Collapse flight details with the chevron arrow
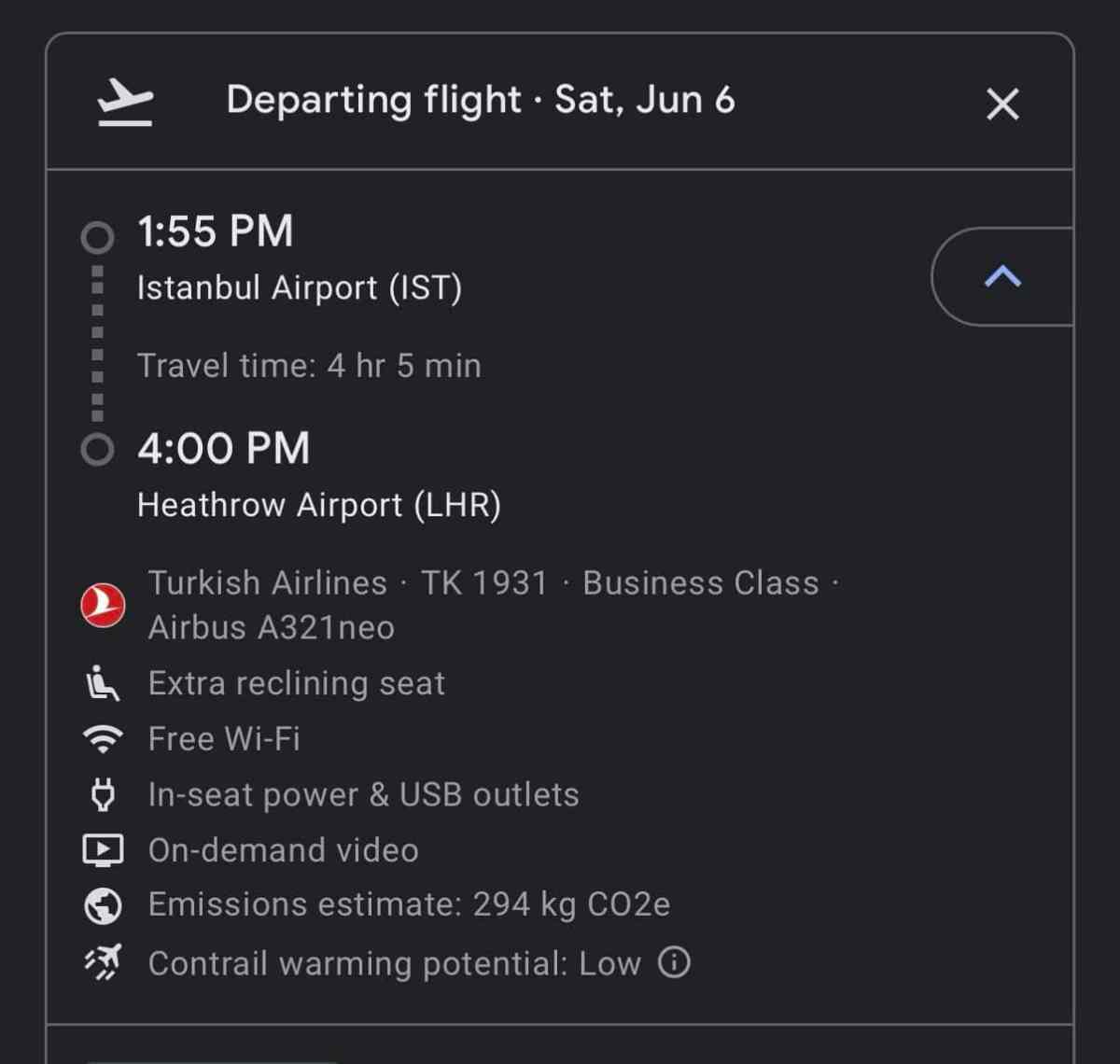Screen dimensions: 1120x1064 point(1002,276)
